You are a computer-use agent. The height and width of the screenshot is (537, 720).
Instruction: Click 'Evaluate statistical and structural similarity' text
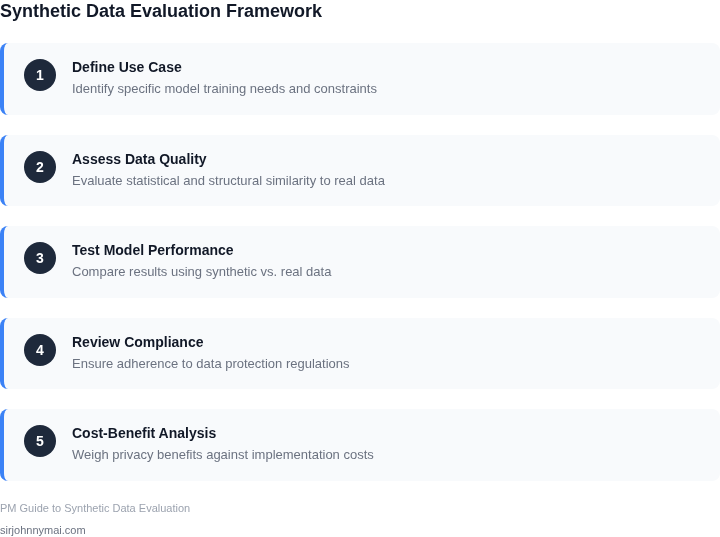228,181
